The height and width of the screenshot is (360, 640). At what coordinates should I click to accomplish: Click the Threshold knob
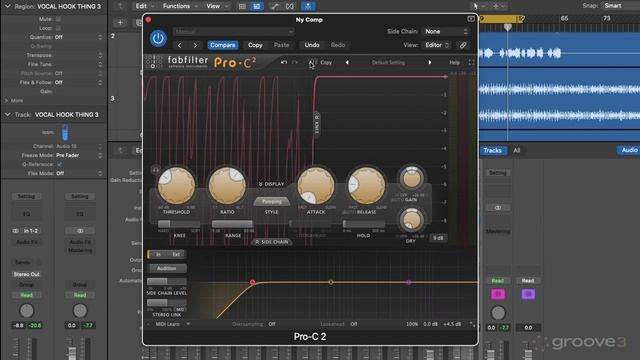pos(176,186)
